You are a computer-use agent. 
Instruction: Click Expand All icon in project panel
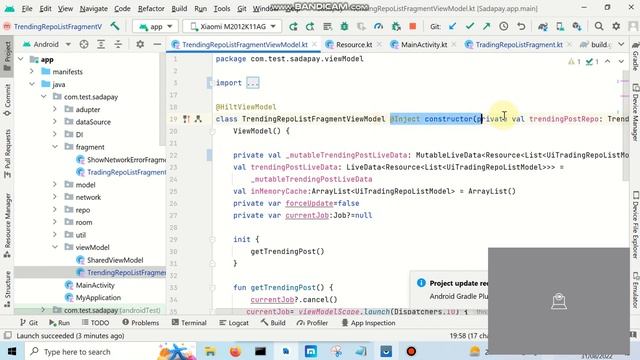click(101, 44)
